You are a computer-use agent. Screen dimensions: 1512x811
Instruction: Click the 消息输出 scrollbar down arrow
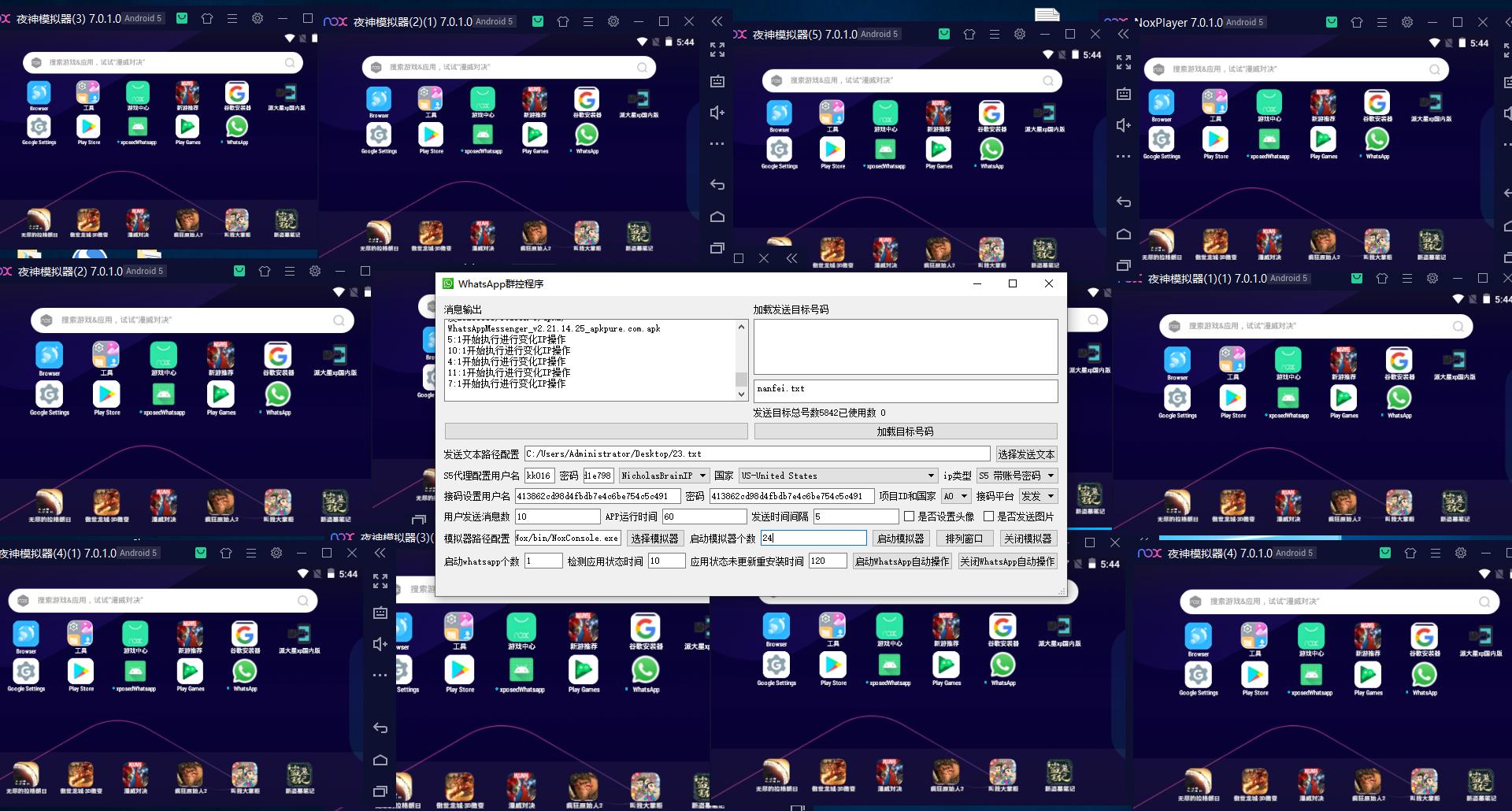coord(741,394)
